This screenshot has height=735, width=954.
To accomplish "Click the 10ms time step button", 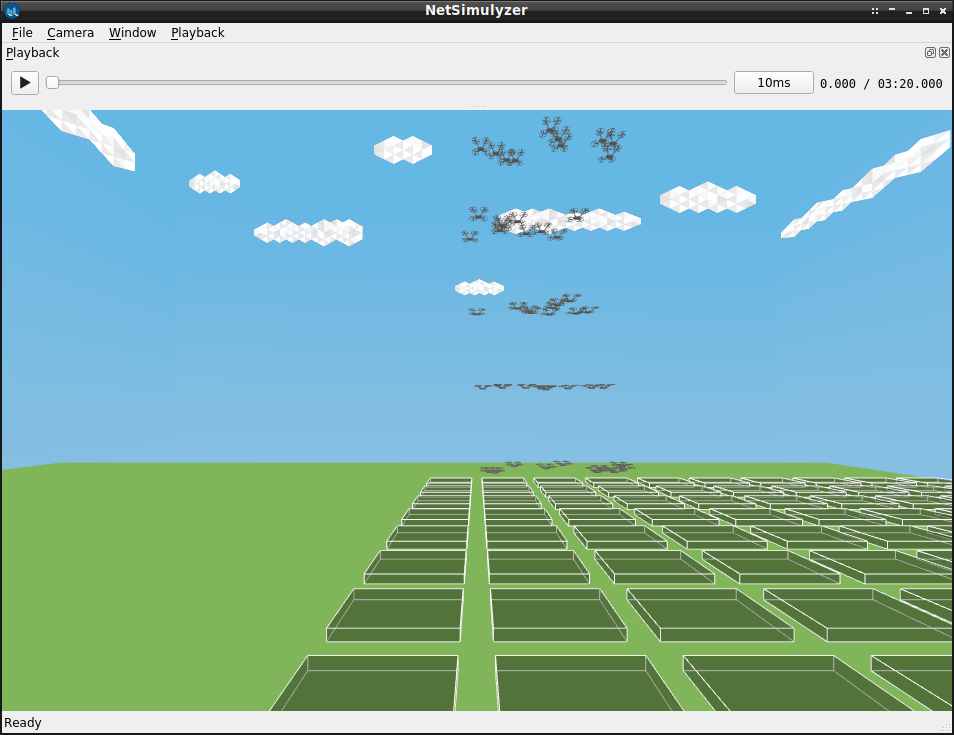I will [x=773, y=83].
